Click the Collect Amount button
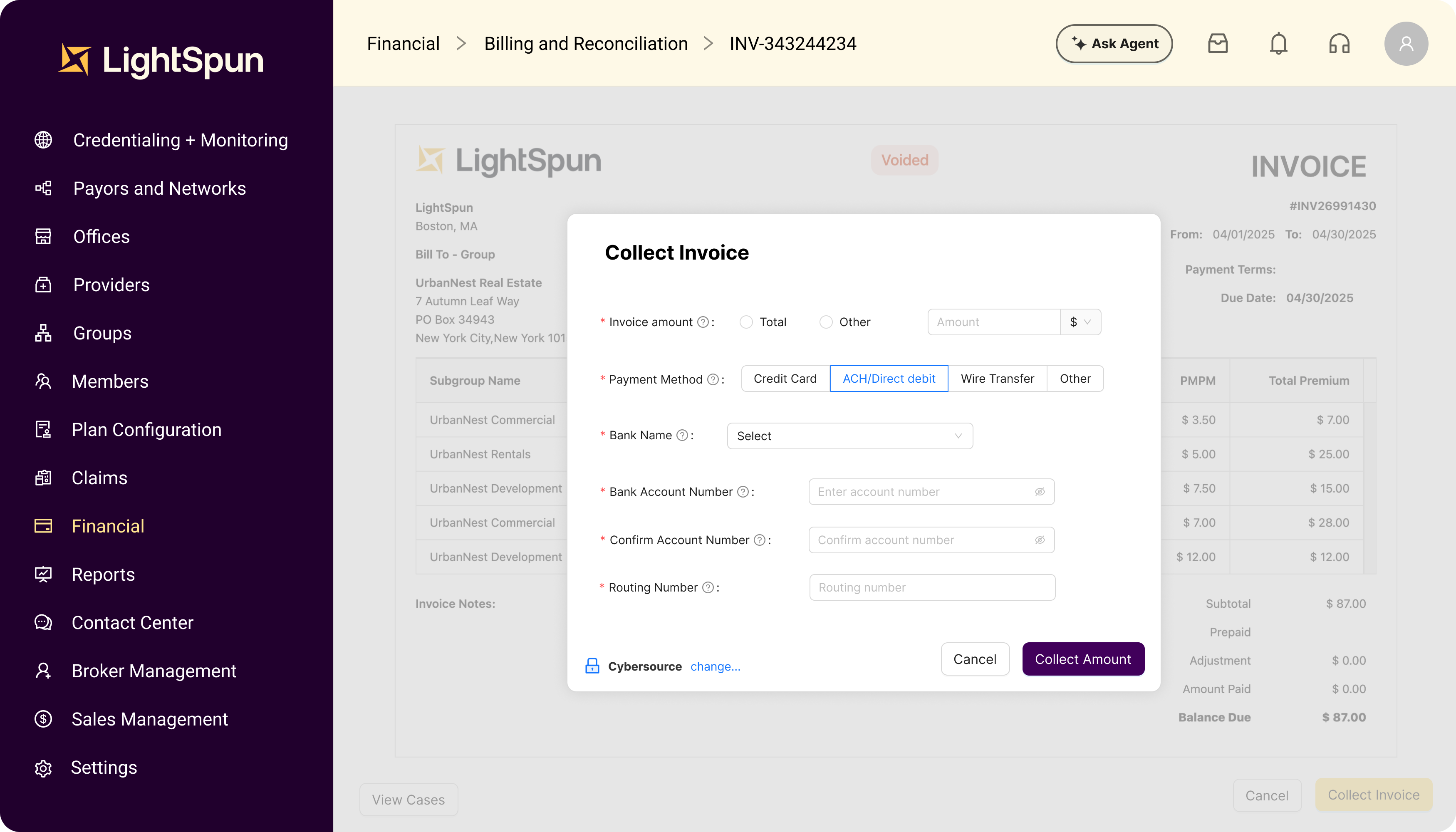Viewport: 1456px width, 832px height. tap(1083, 659)
